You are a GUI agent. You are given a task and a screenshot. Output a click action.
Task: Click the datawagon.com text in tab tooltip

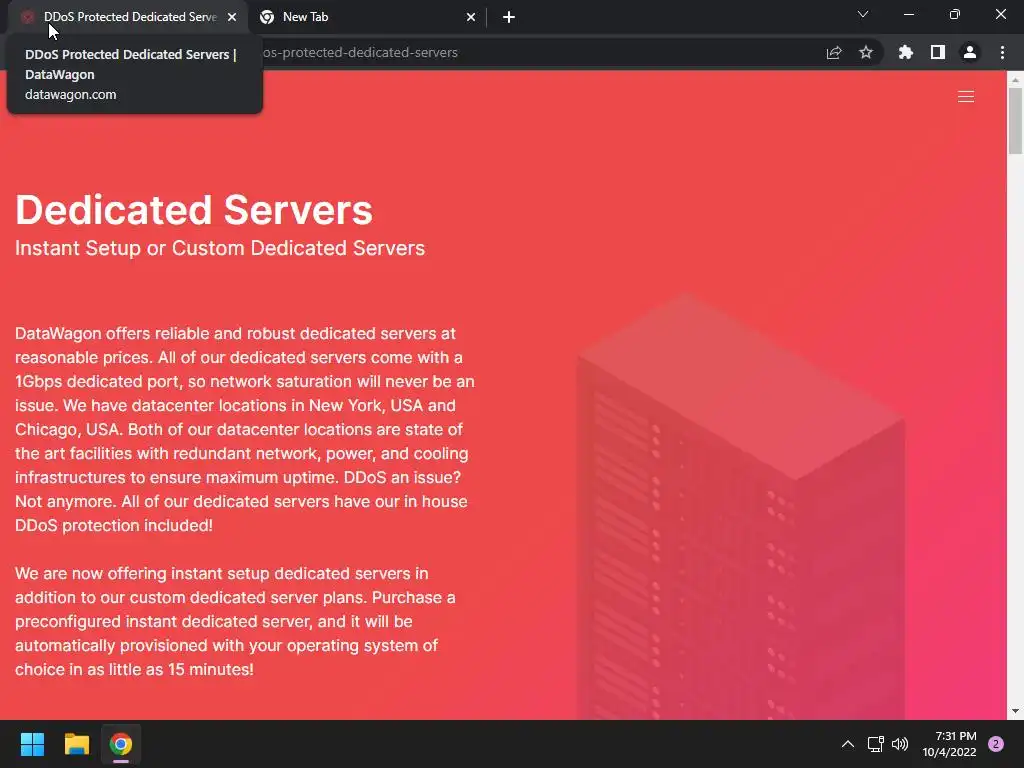coord(71,95)
